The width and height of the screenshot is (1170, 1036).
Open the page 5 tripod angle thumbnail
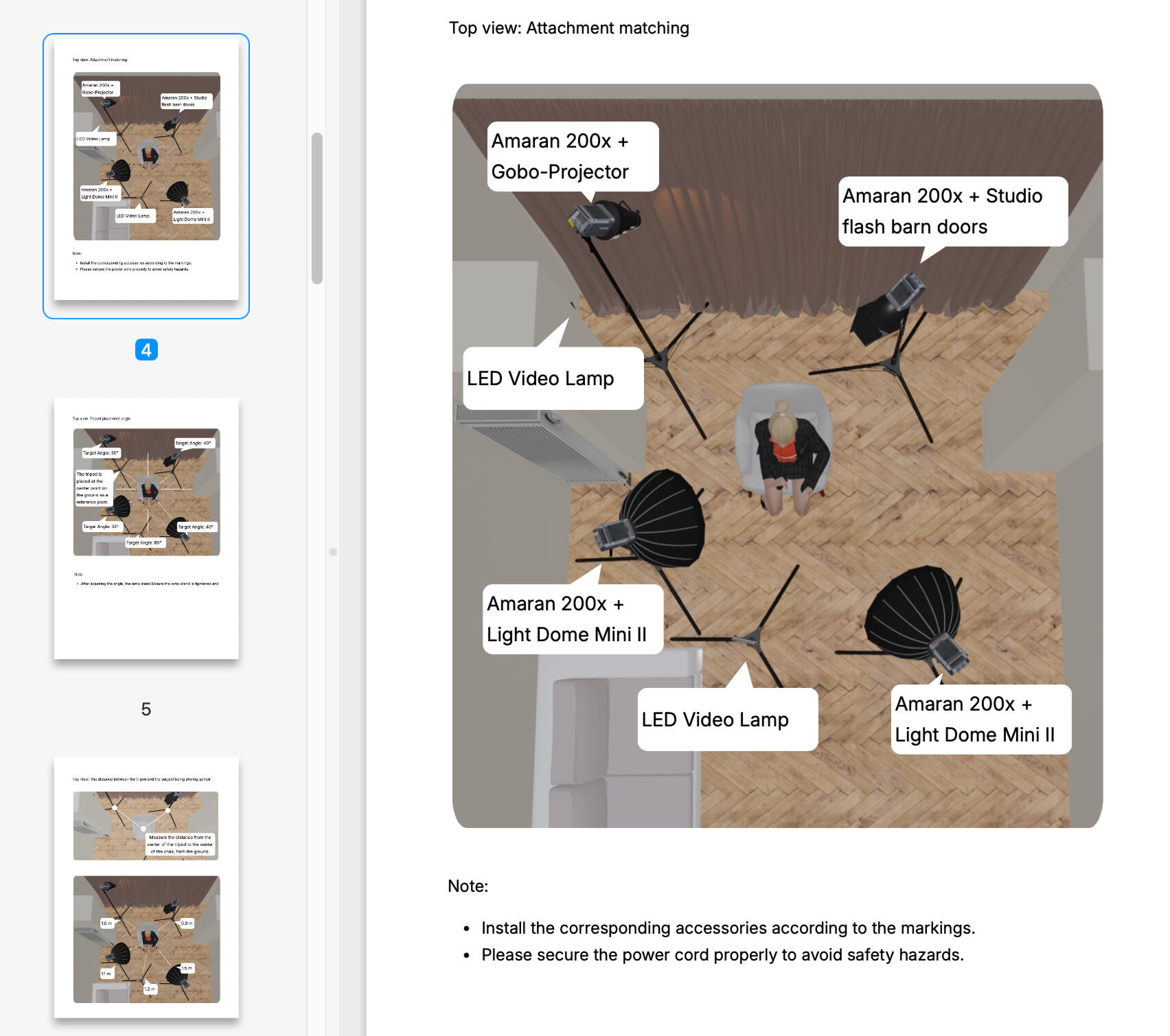click(x=146, y=528)
